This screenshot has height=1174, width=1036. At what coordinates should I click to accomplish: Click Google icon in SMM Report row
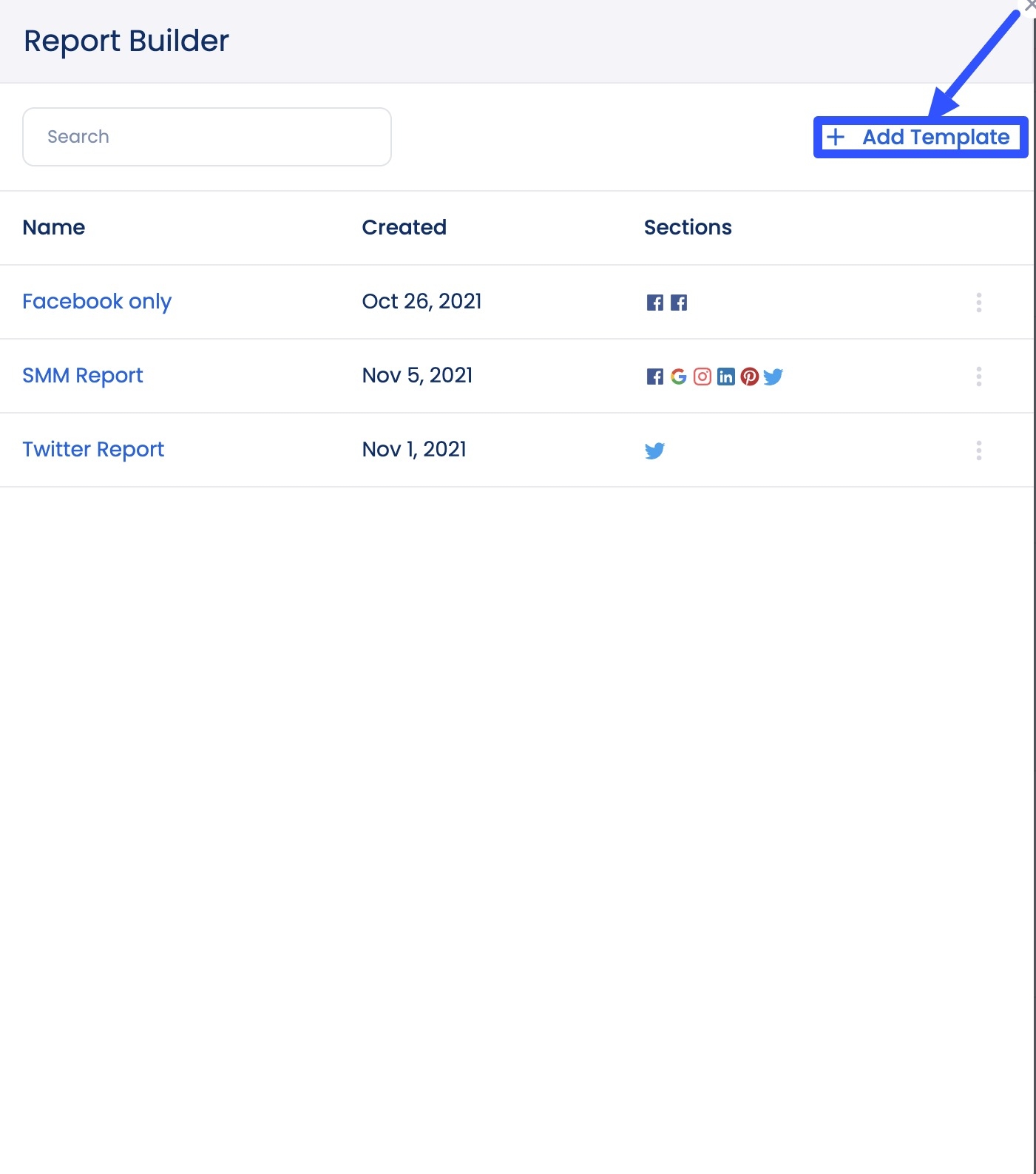(679, 377)
